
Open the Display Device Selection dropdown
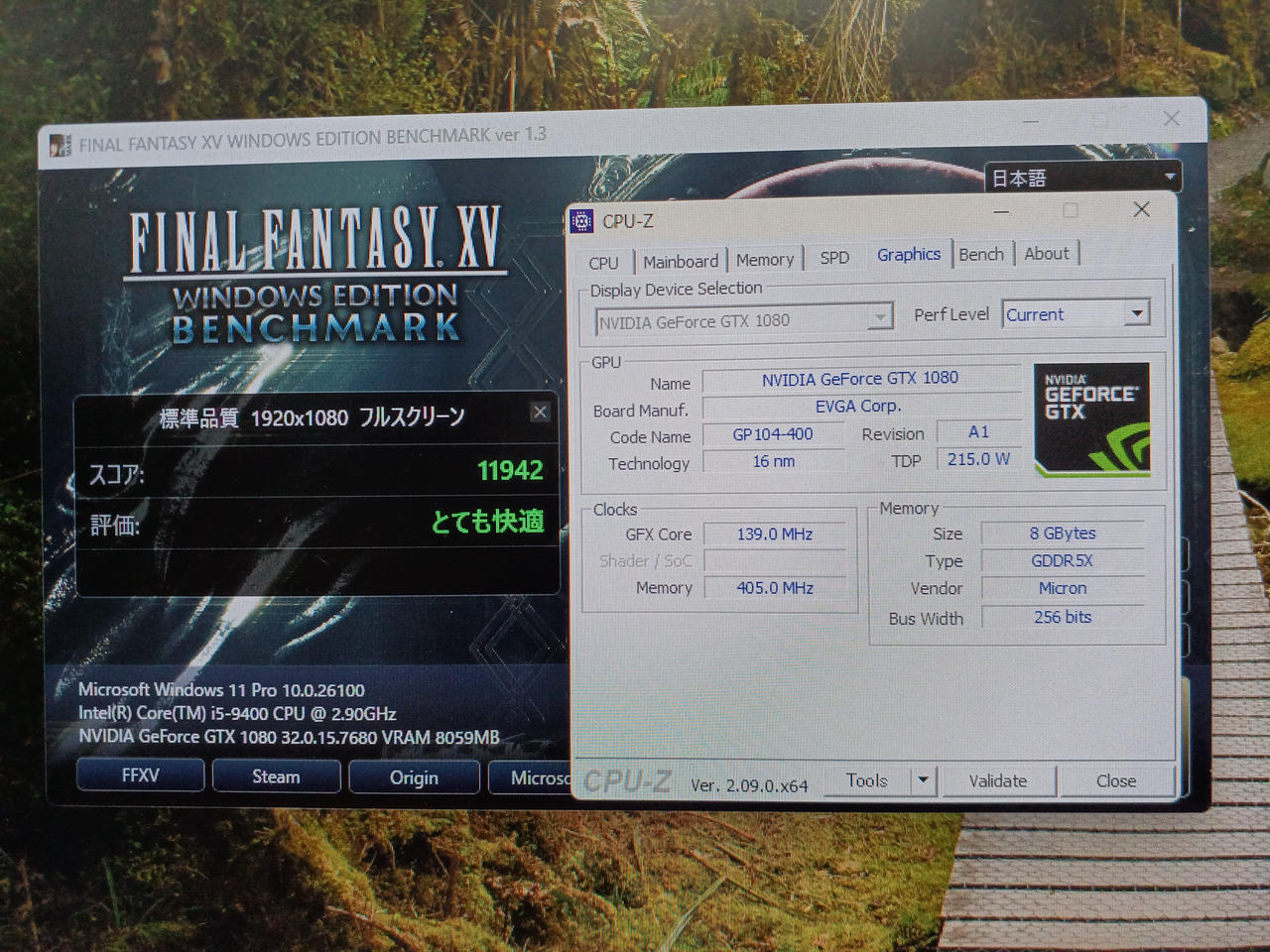(879, 319)
